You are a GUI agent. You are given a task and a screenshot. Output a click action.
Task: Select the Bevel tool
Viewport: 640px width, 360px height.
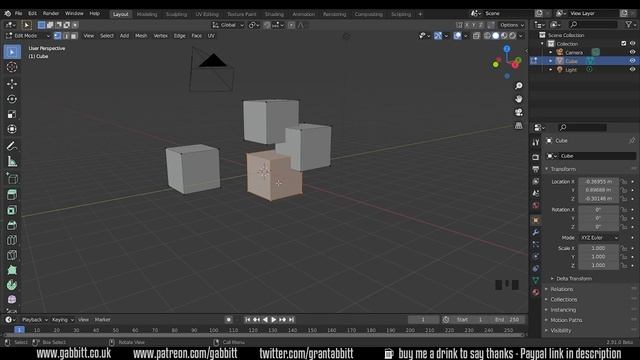(x=12, y=225)
